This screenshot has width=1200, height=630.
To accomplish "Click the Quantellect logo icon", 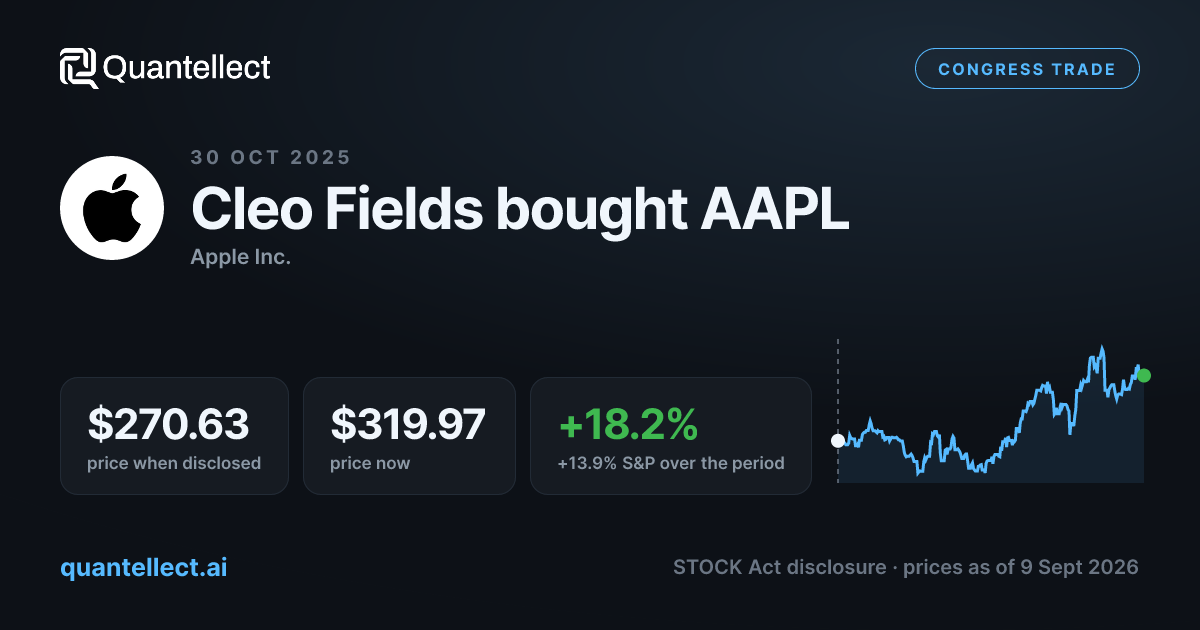I will pyautogui.click(x=78, y=68).
